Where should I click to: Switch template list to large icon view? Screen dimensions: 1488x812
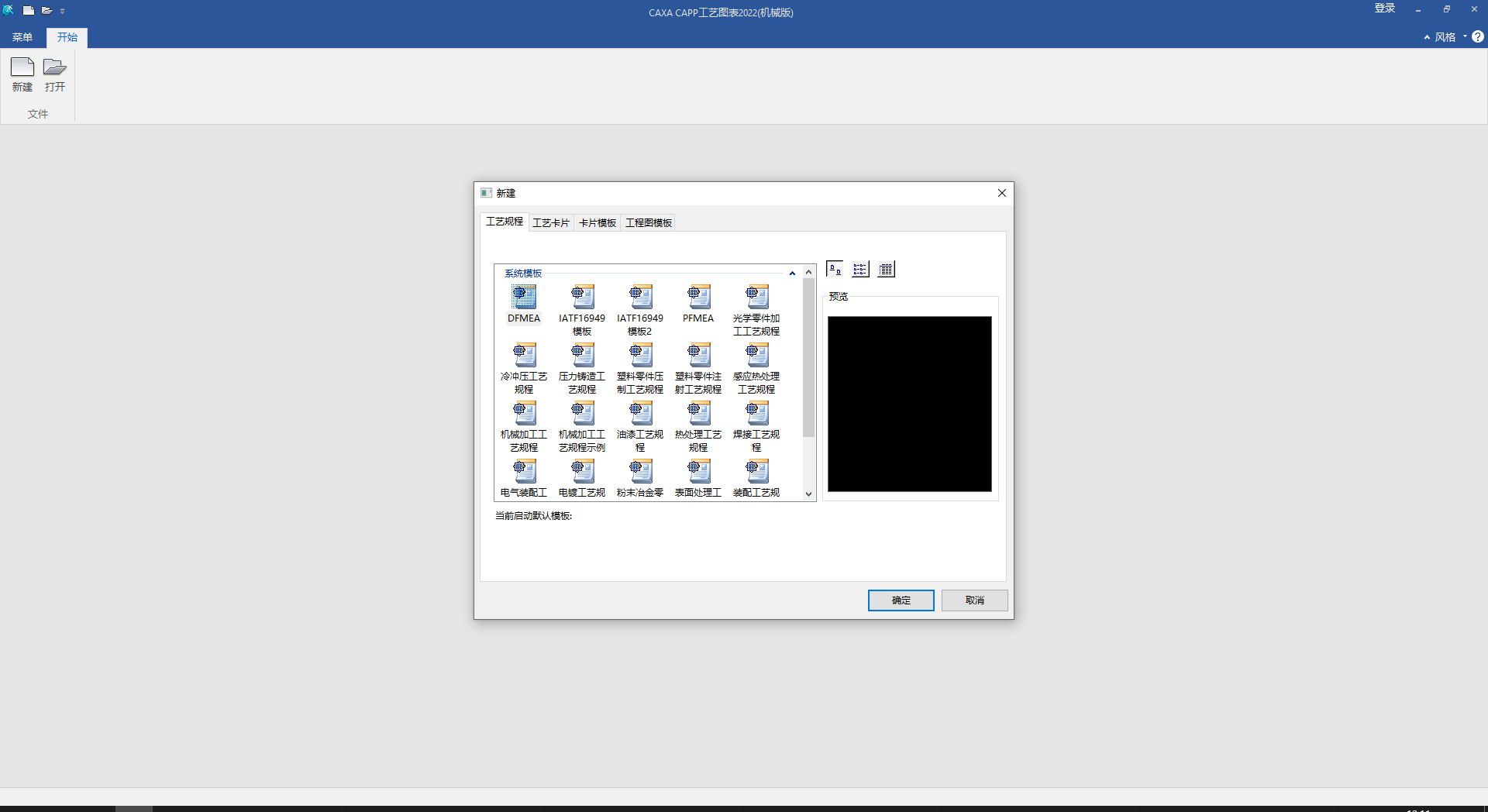pyautogui.click(x=835, y=269)
